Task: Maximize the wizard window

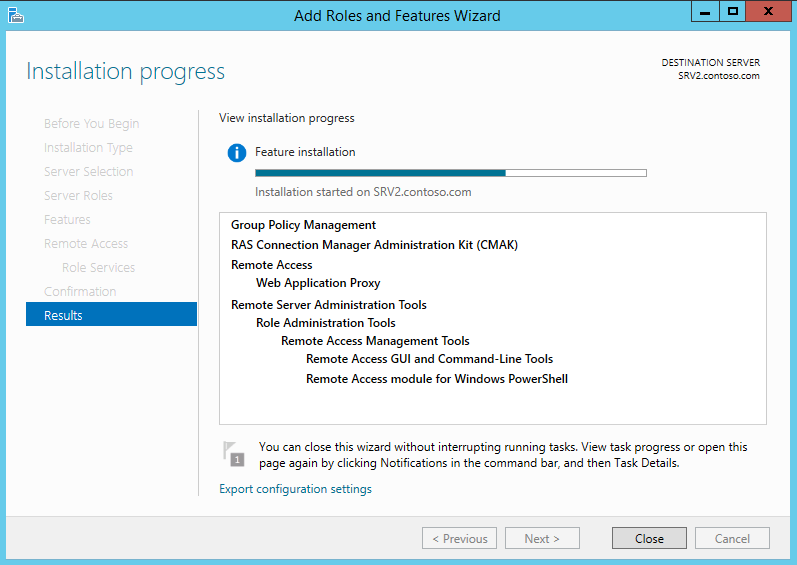Action: click(x=732, y=12)
